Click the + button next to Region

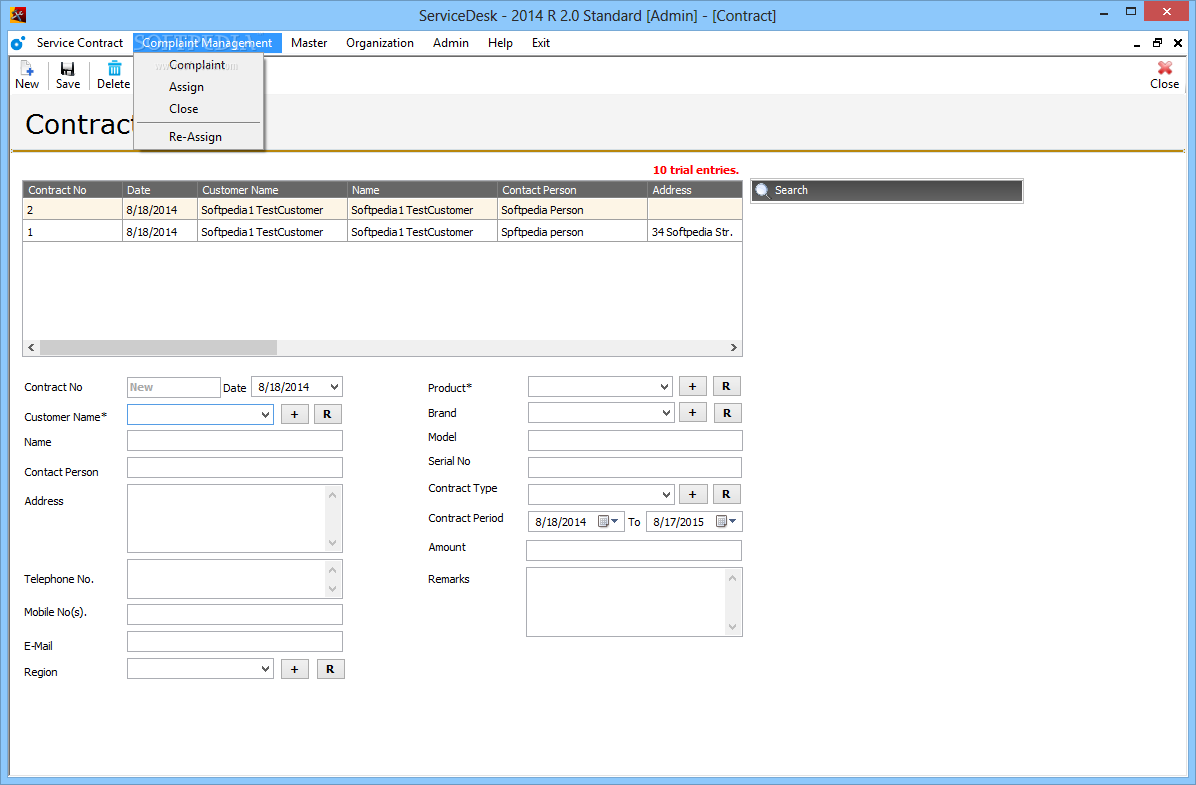pos(294,669)
